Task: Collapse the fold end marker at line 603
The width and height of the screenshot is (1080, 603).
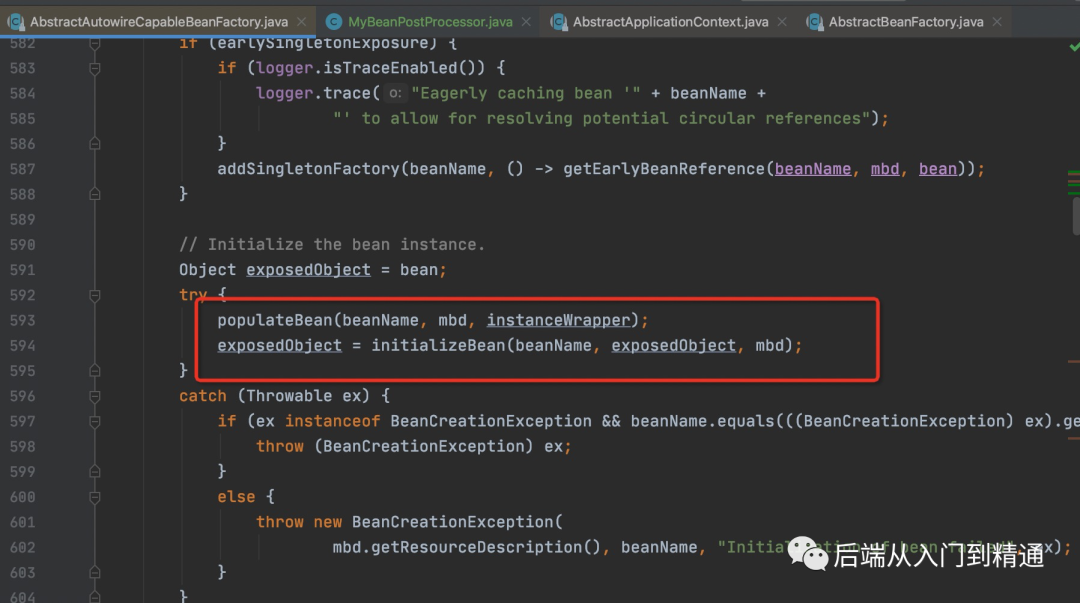Action: 95,573
